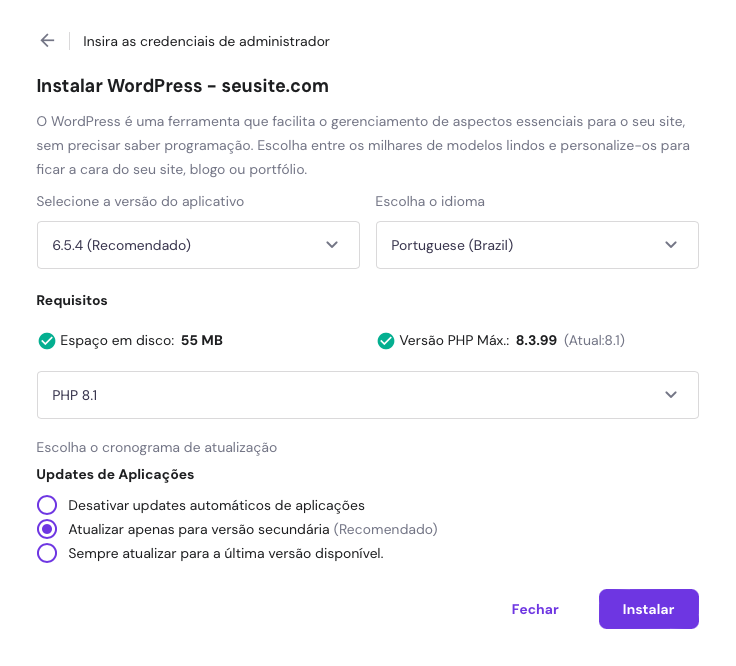Click the PHP version green checkmark icon
The image size is (736, 666).
pyautogui.click(x=386, y=341)
